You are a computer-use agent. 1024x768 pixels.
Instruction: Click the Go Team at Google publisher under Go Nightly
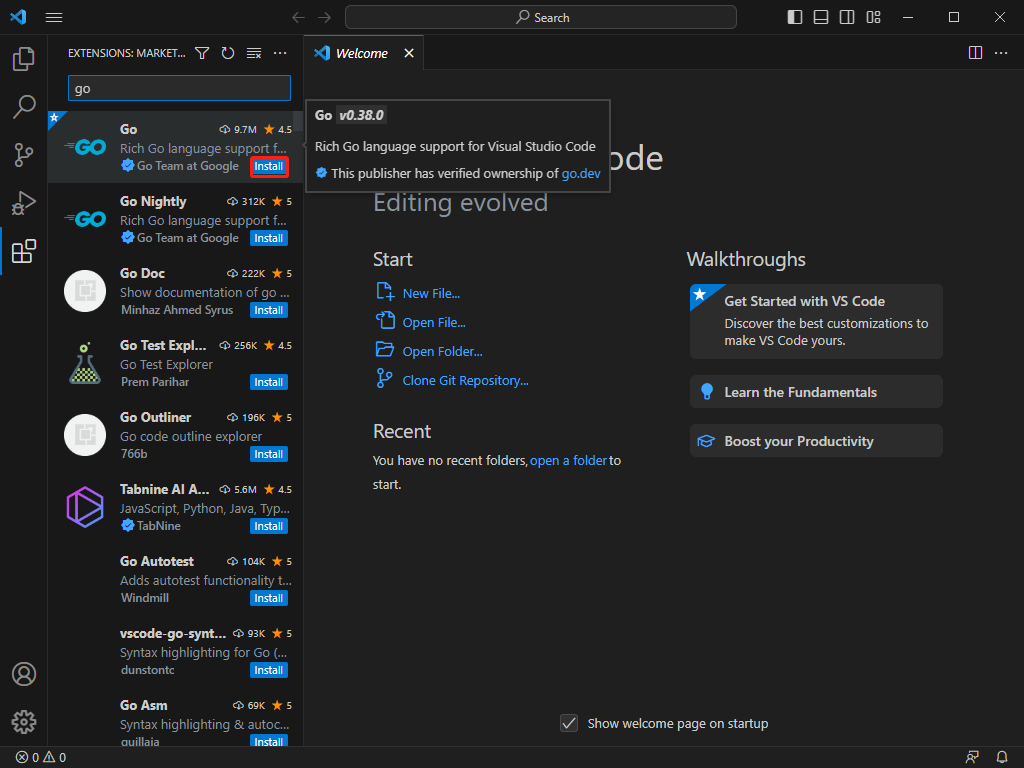[x=187, y=238]
